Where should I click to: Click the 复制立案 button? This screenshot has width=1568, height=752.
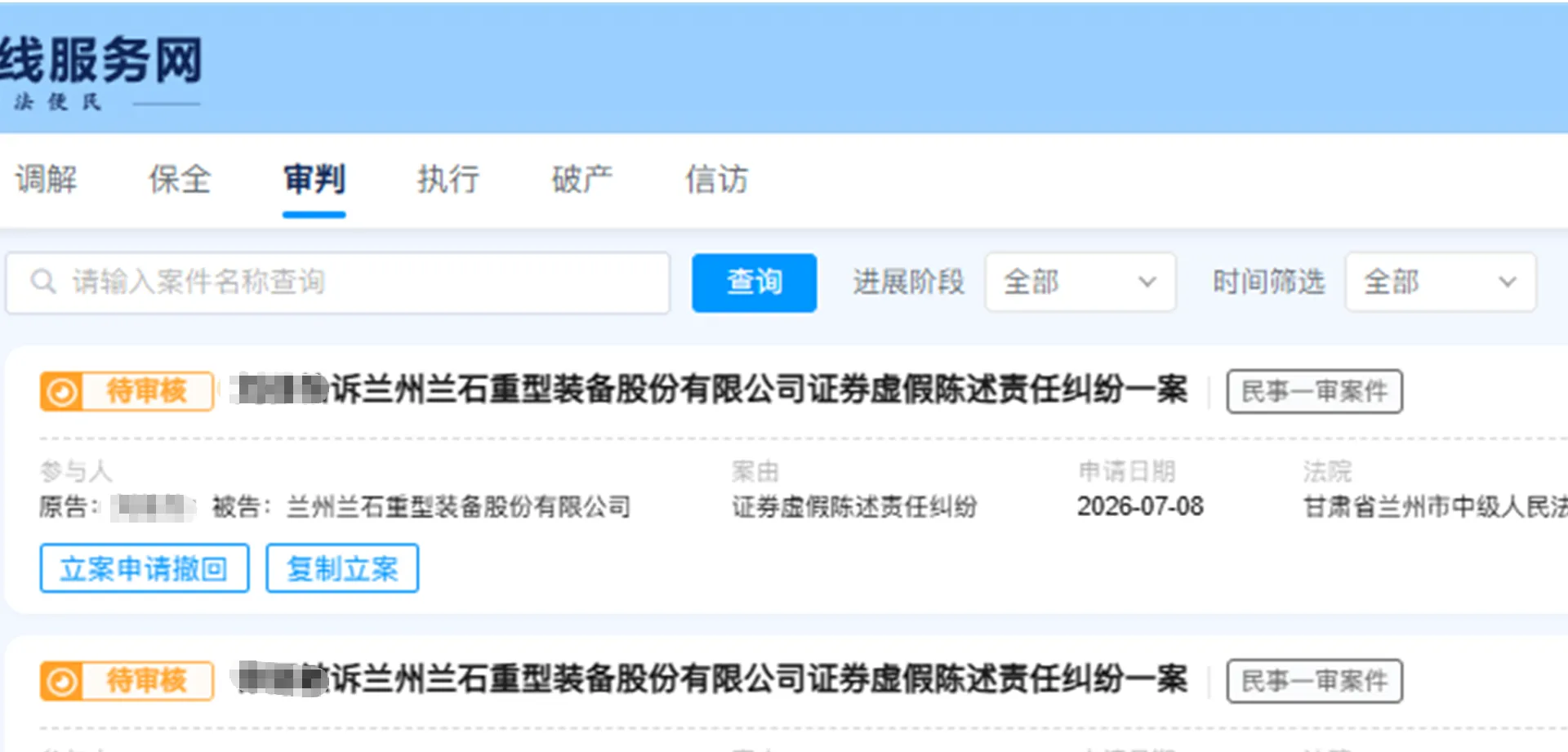pyautogui.click(x=342, y=568)
